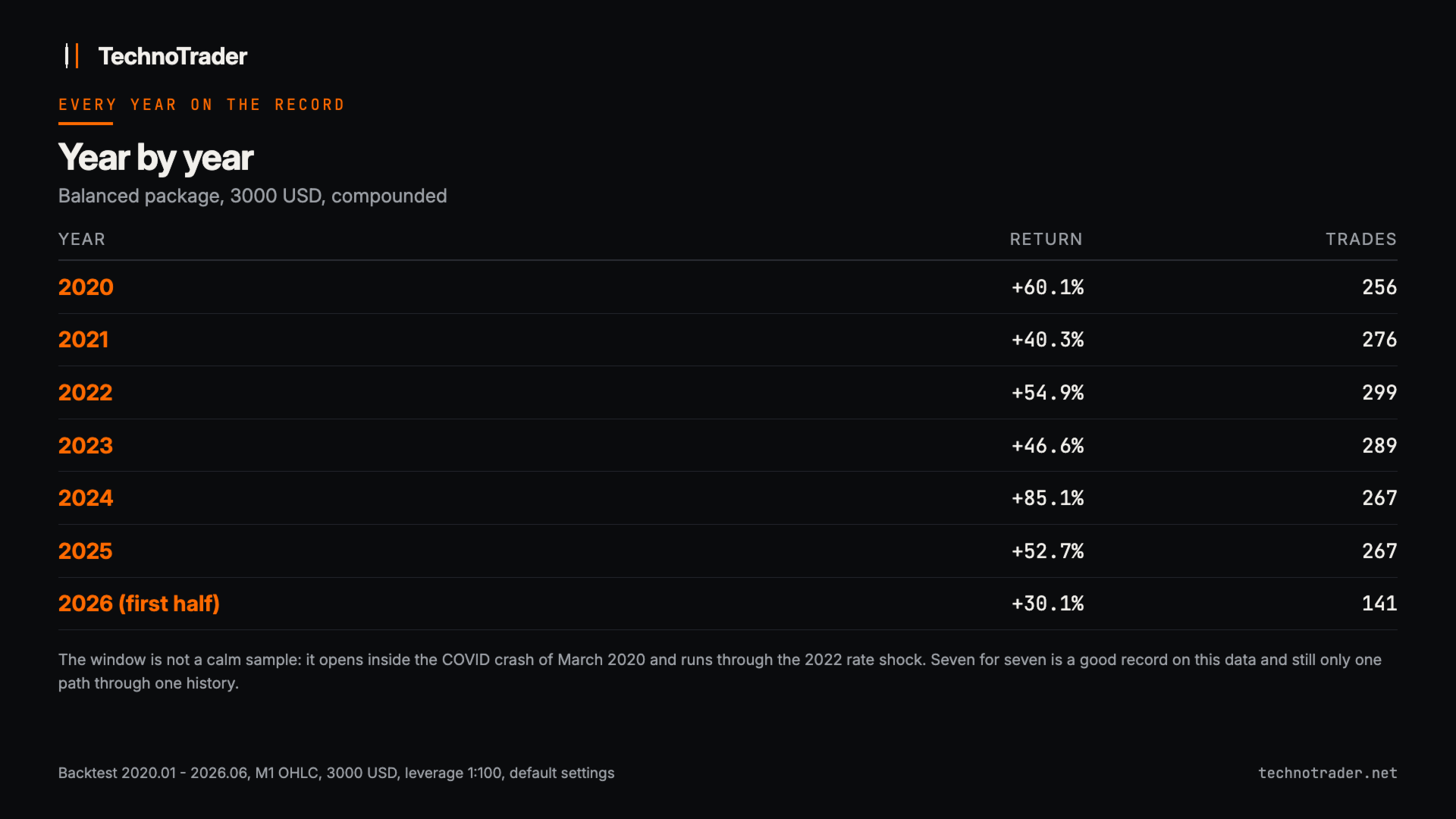Viewport: 1456px width, 819px height.
Task: Click the TechnoTrader candlestick logo icon
Action: point(72,56)
